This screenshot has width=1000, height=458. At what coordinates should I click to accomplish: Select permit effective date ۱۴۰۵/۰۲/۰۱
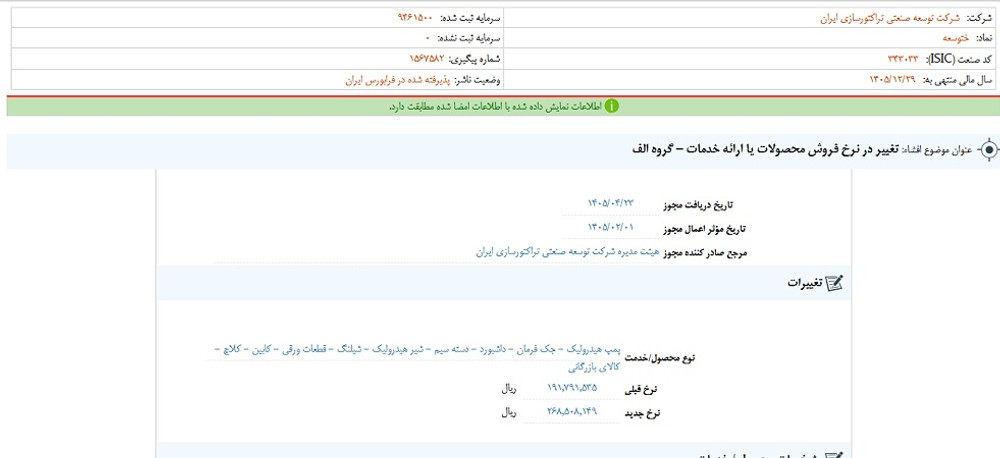[x=612, y=226]
